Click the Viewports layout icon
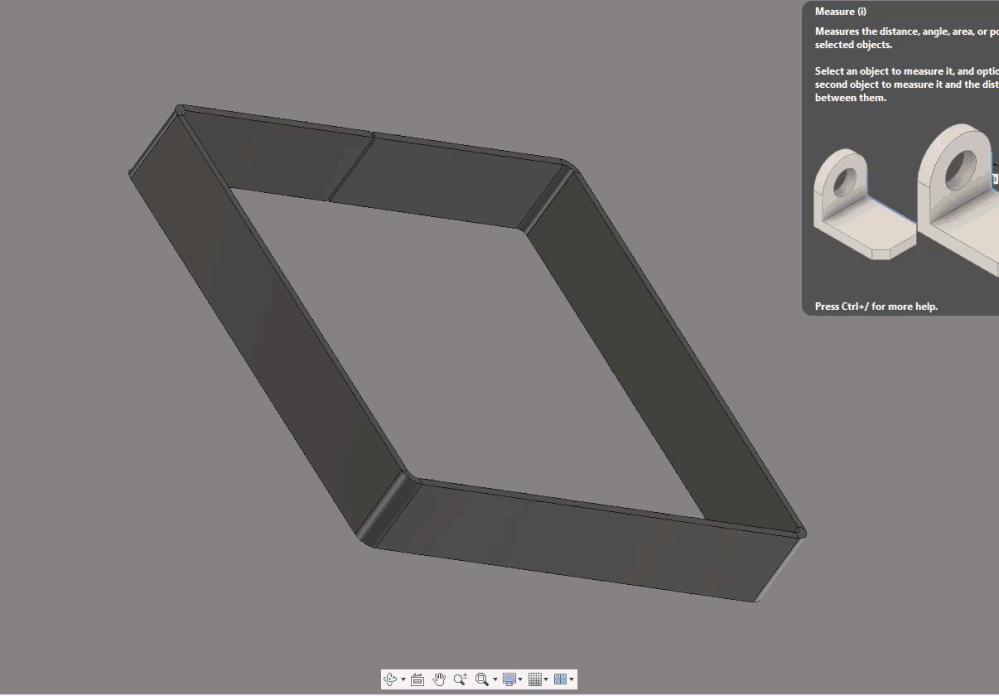Screen dimensions: 999x696 click(561, 679)
